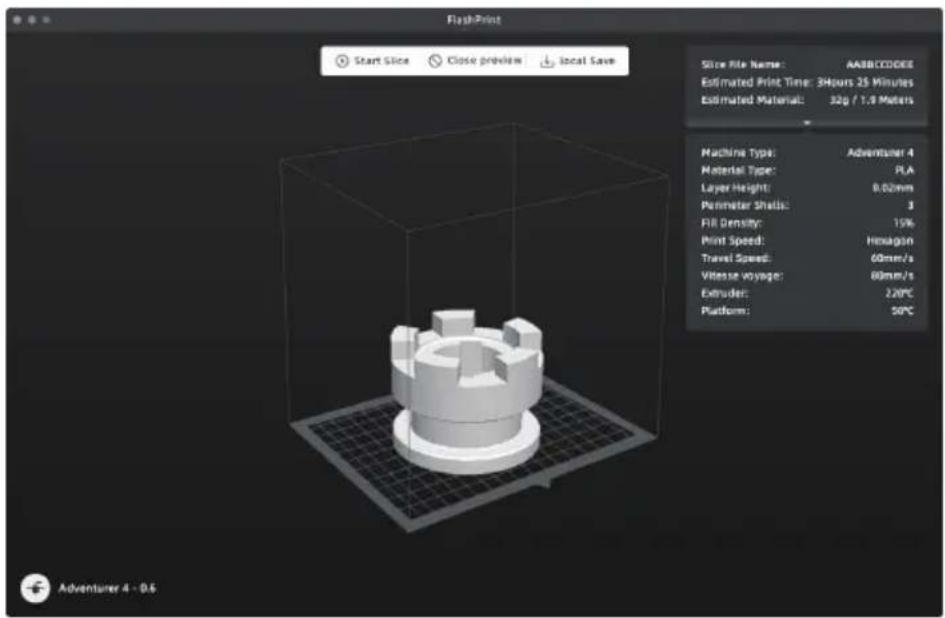Click the Estimated Material value 32g

871,100
